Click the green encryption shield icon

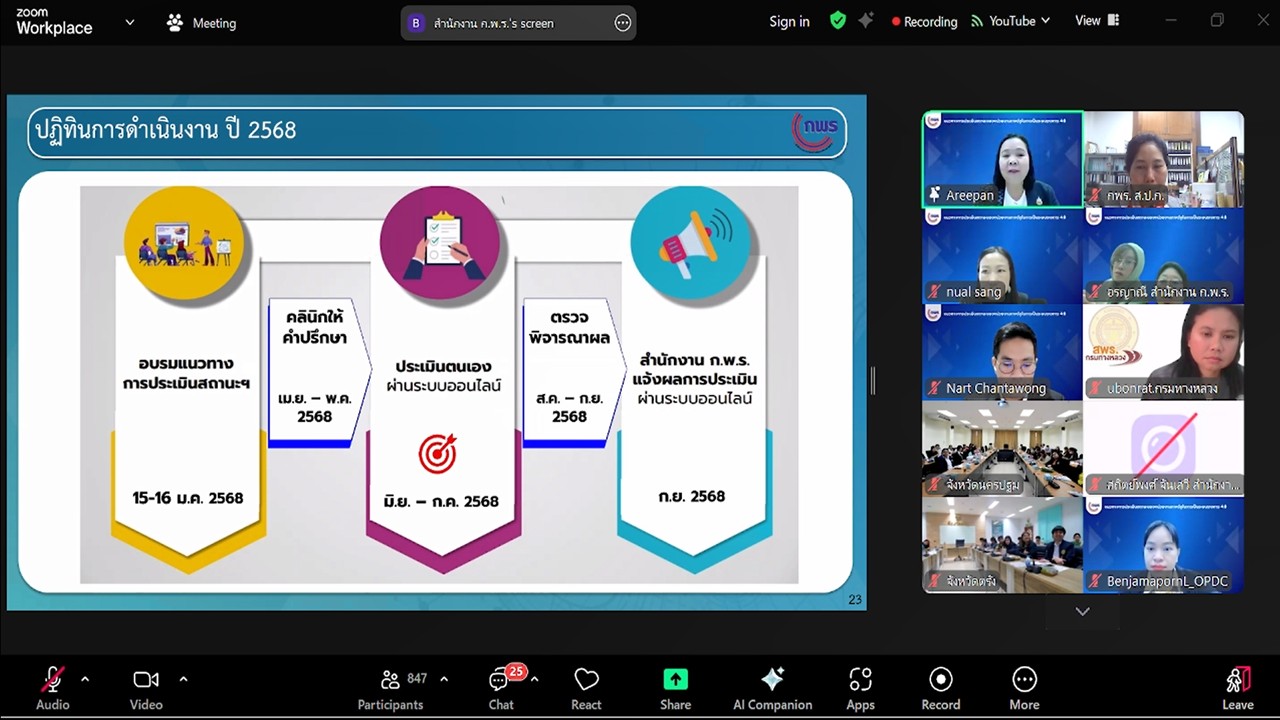(838, 21)
